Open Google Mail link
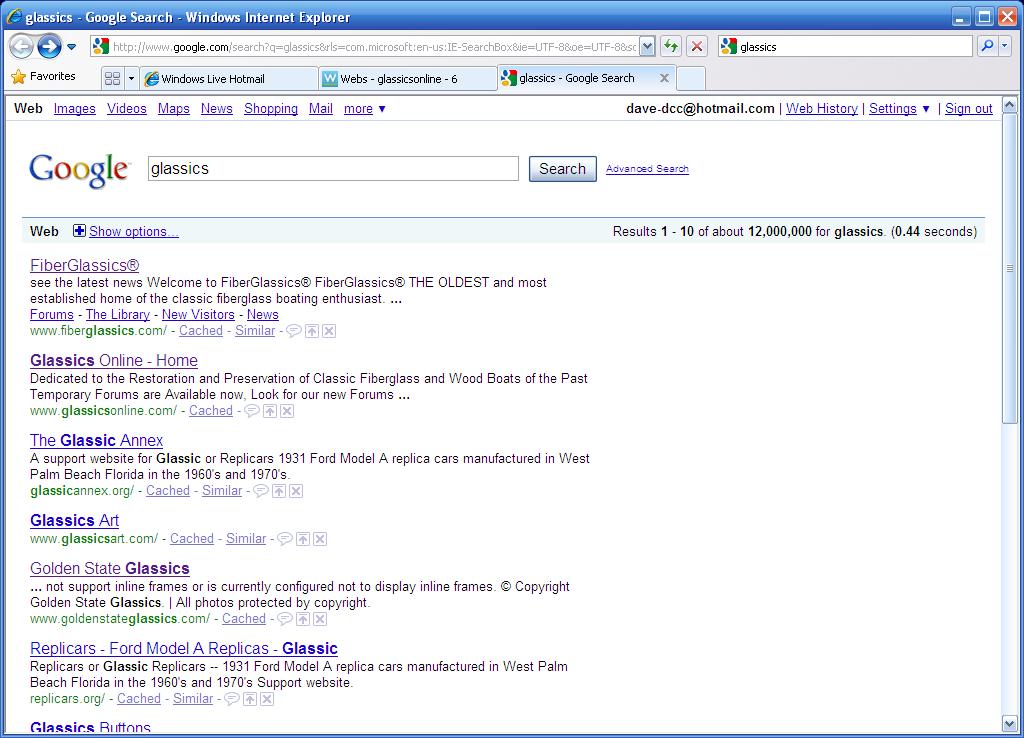Screen dimensions: 1024x738 [x=321, y=108]
